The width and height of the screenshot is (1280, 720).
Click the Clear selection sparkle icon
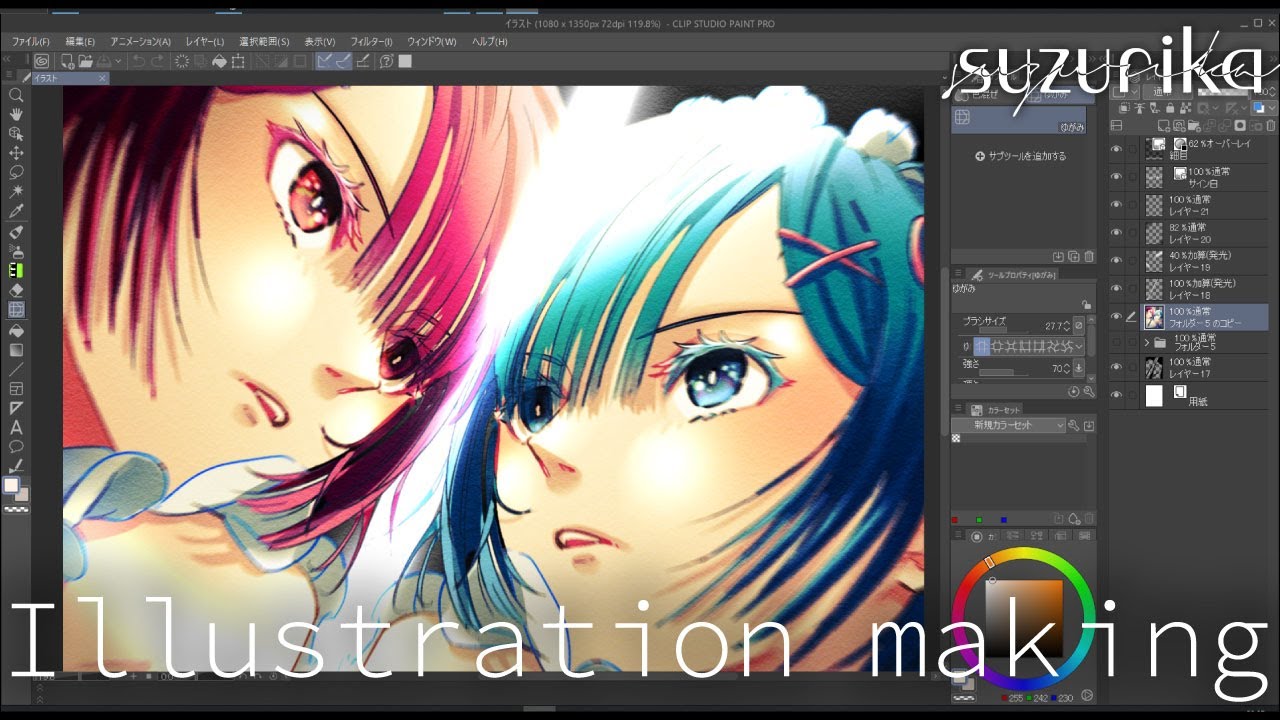pyautogui.click(x=182, y=61)
